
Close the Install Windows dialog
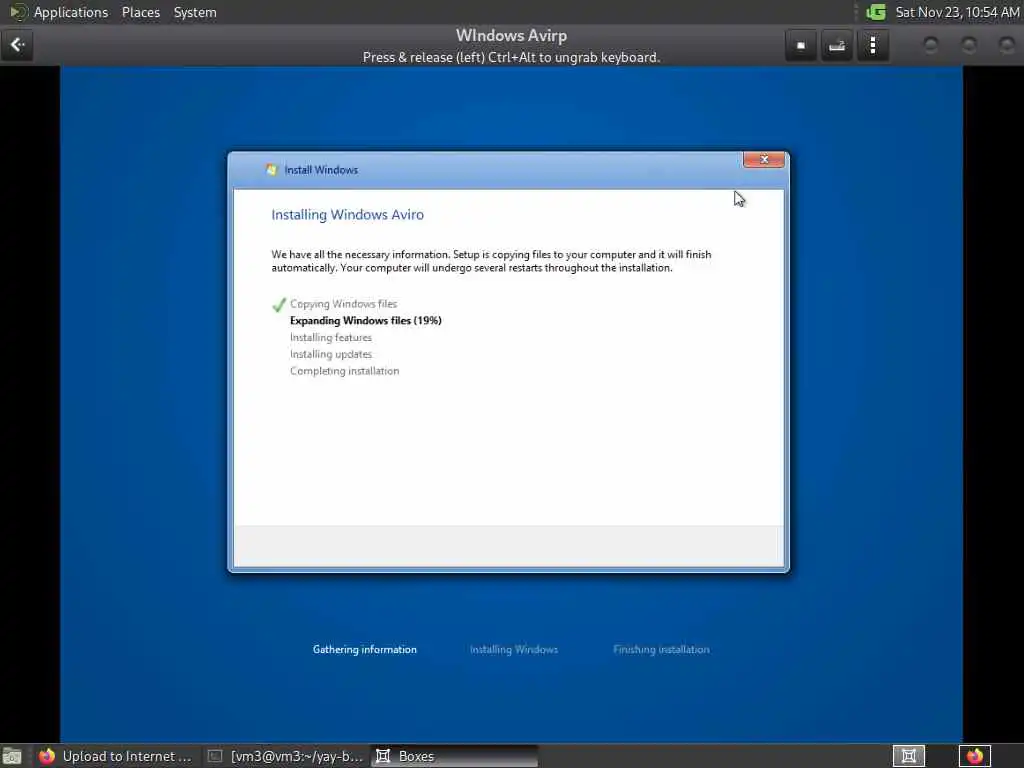click(764, 159)
